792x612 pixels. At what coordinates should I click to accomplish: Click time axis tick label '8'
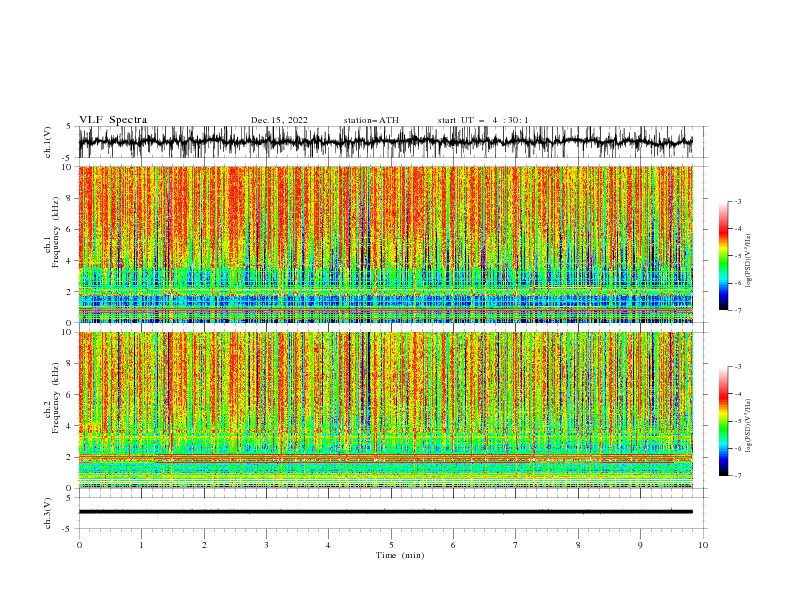pos(578,545)
